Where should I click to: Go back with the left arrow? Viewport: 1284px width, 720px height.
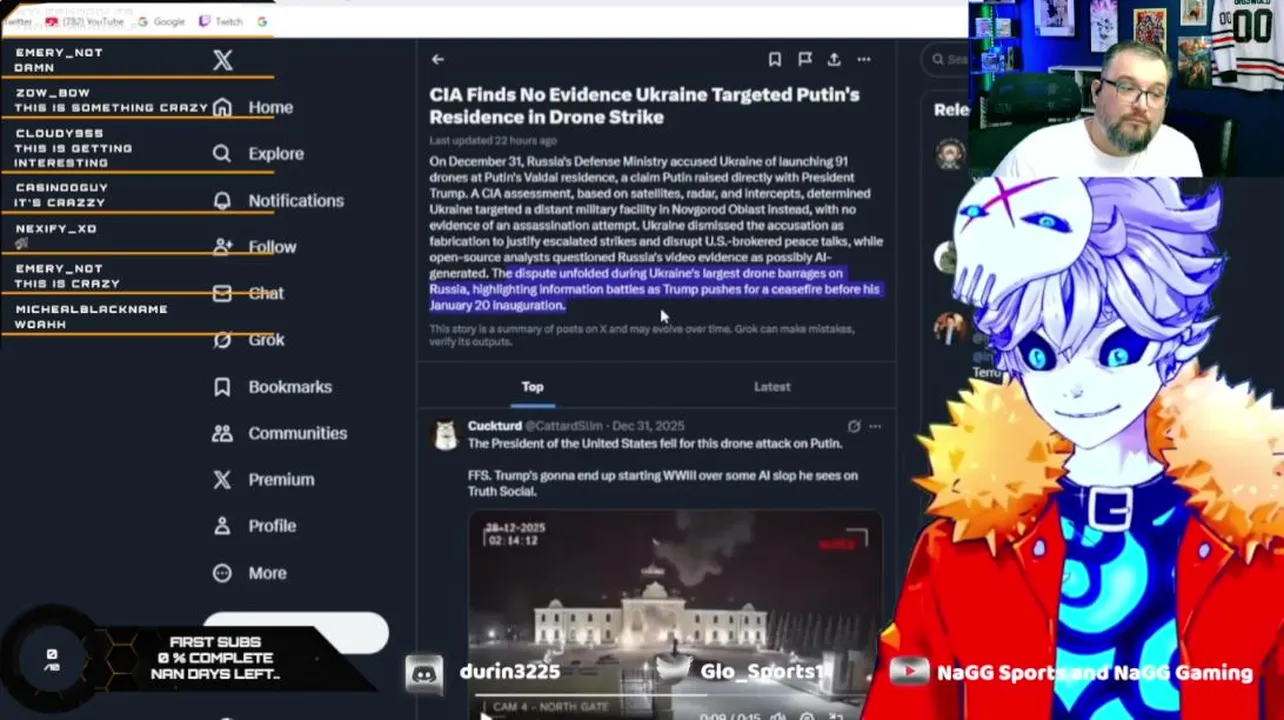[x=438, y=60]
